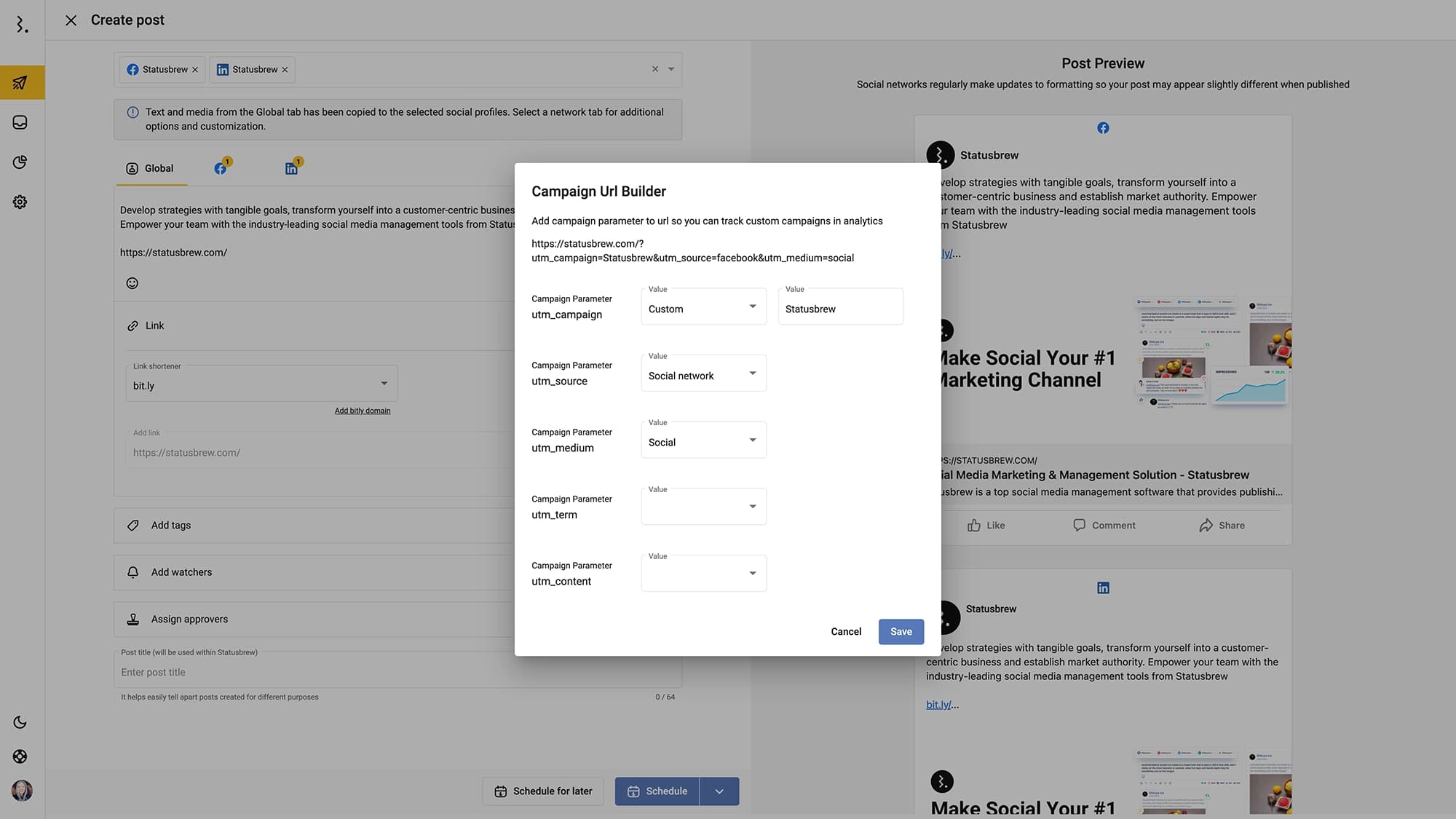
Task: Click the Add tags tag icon
Action: point(132,526)
